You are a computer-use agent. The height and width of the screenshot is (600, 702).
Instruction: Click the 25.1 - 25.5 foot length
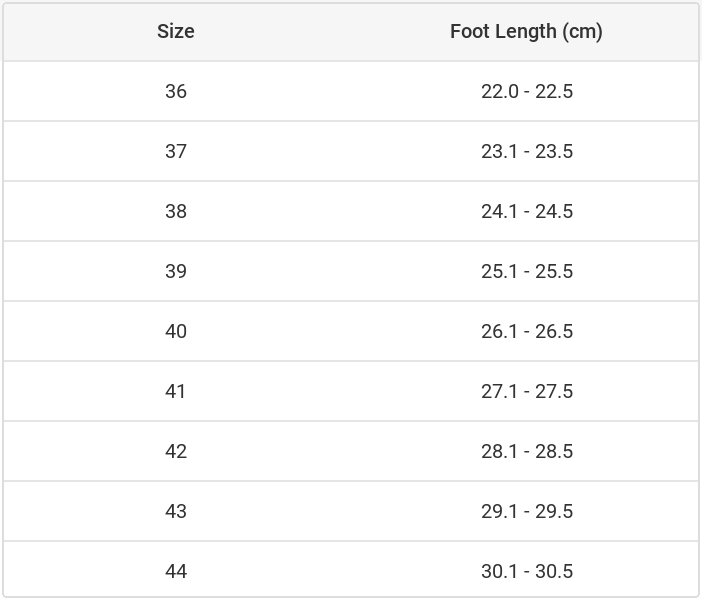[526, 271]
